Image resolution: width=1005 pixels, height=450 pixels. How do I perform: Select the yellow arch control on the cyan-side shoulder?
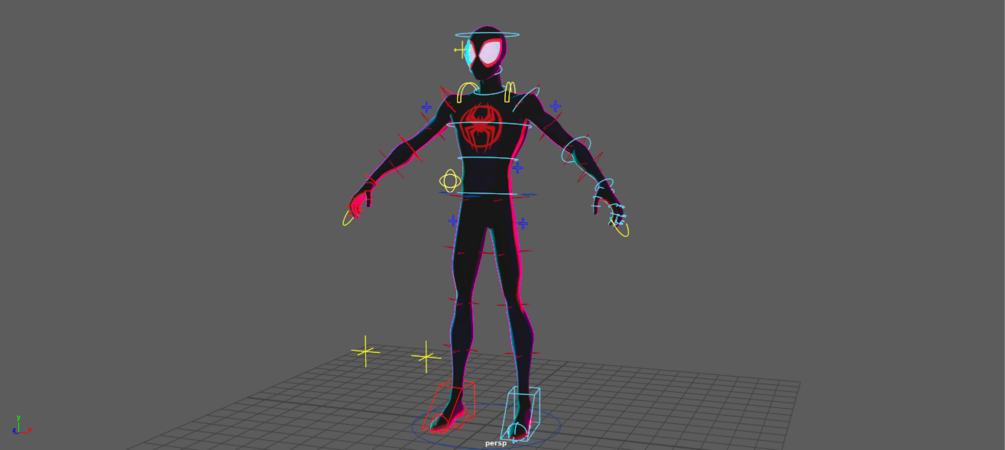tap(510, 91)
